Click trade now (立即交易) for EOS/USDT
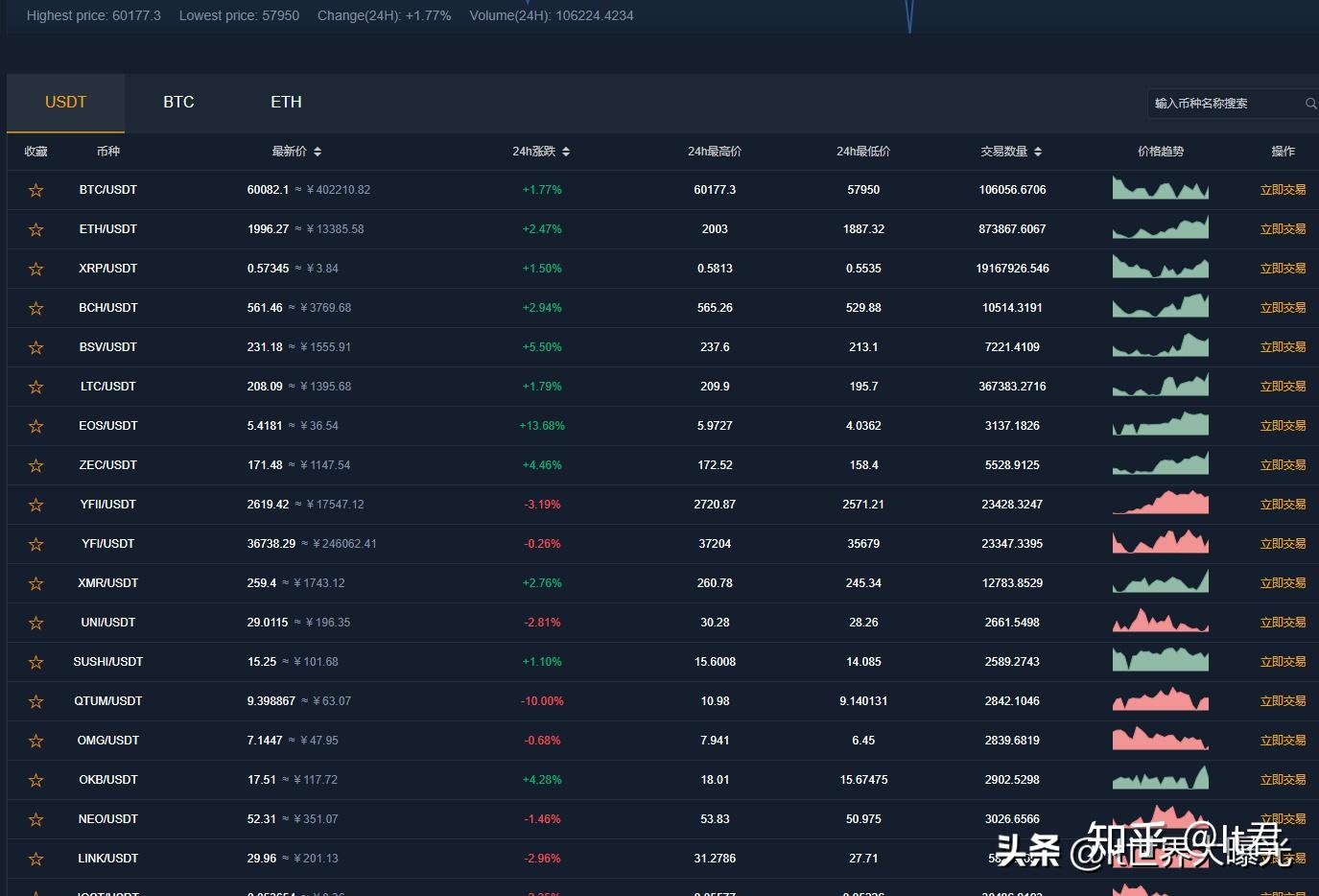Screen dimensions: 1319x896 coord(1283,426)
